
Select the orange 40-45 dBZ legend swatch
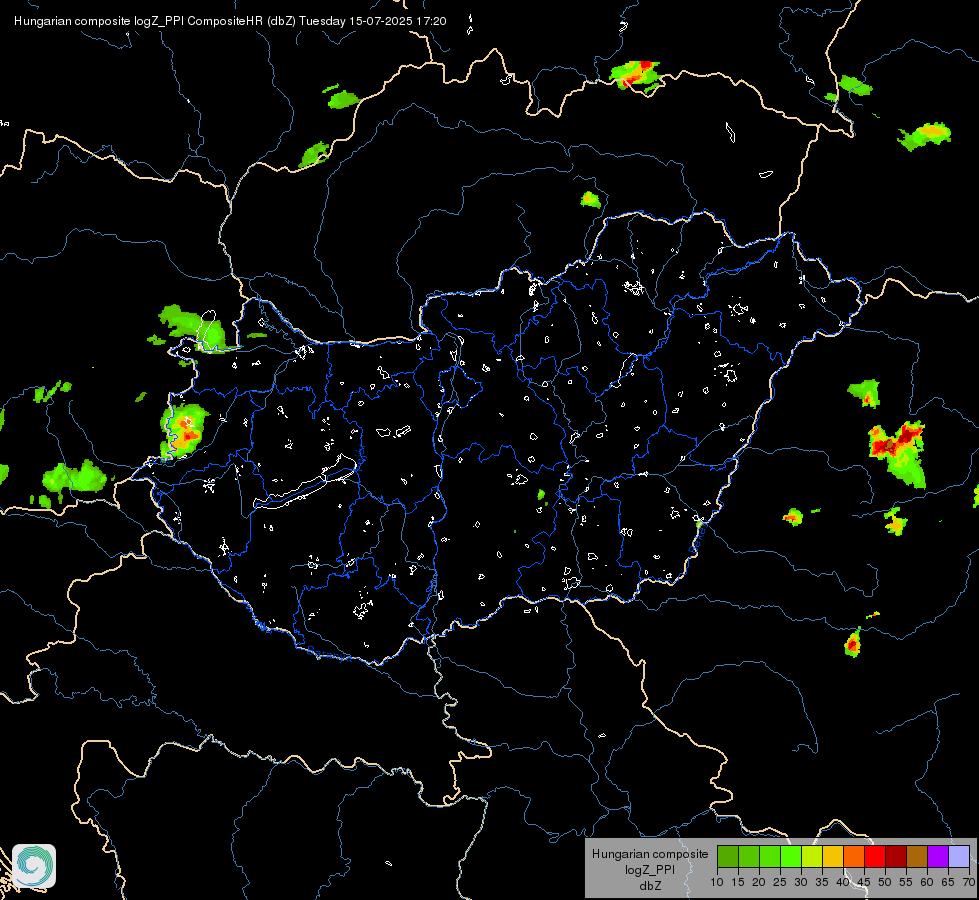pos(854,857)
